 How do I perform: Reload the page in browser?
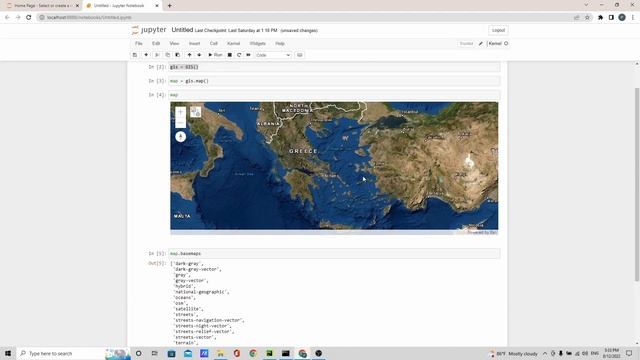pos(29,18)
